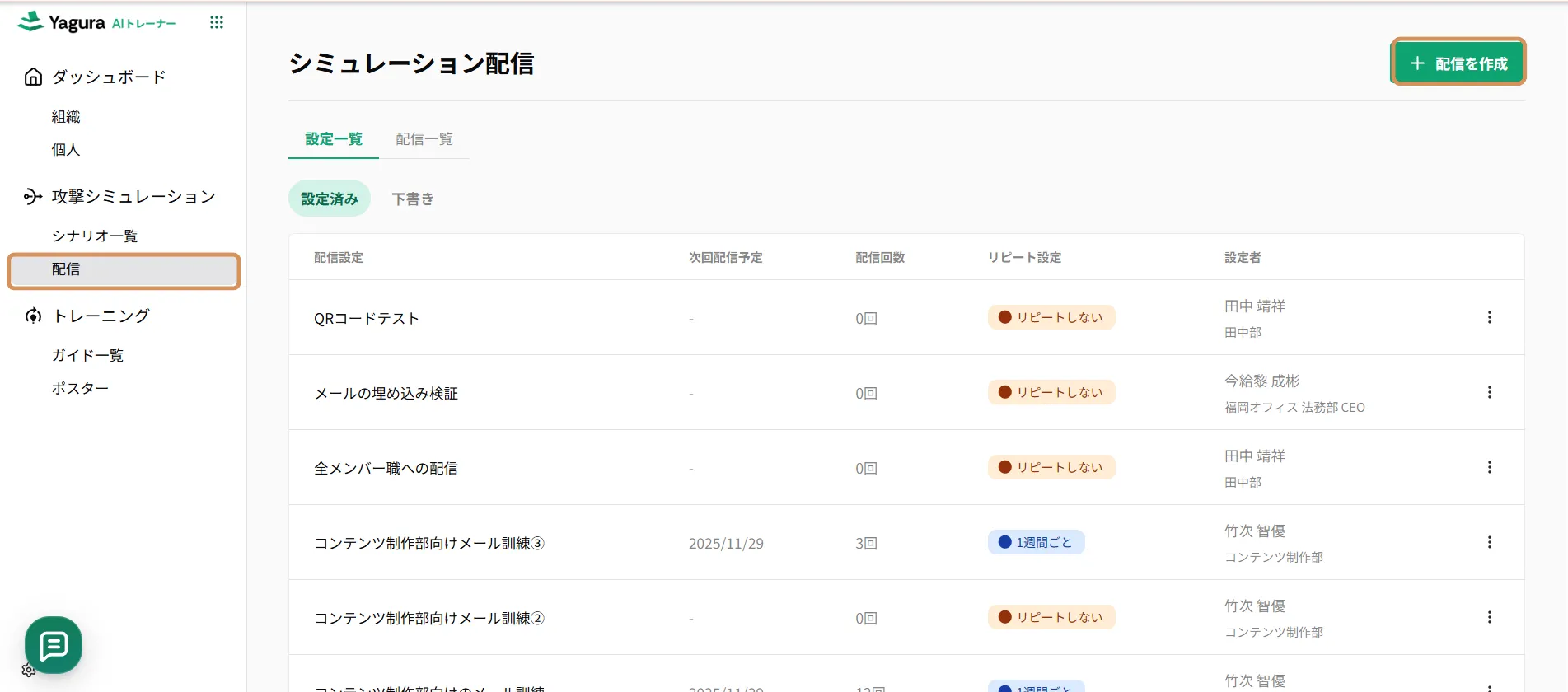Screen dimensions: 1568x692
Task: Open the chat support widget
Action: 54,645
